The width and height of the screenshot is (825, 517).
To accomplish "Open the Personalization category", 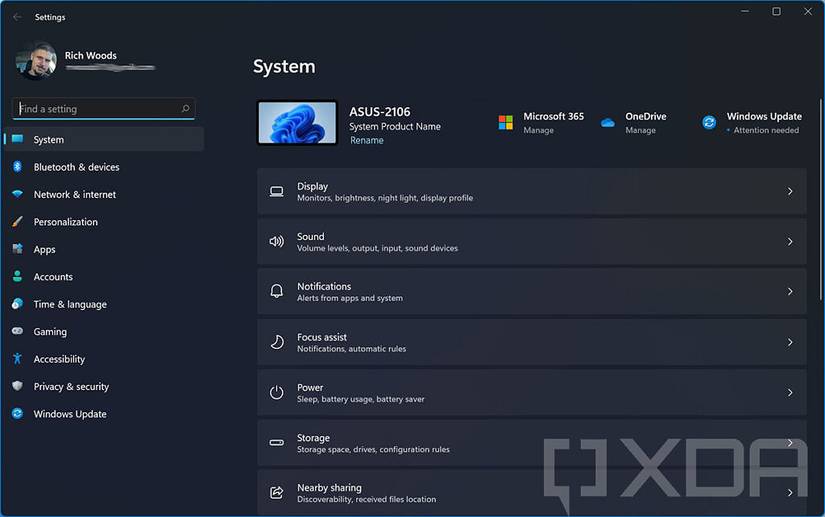I will point(104,221).
